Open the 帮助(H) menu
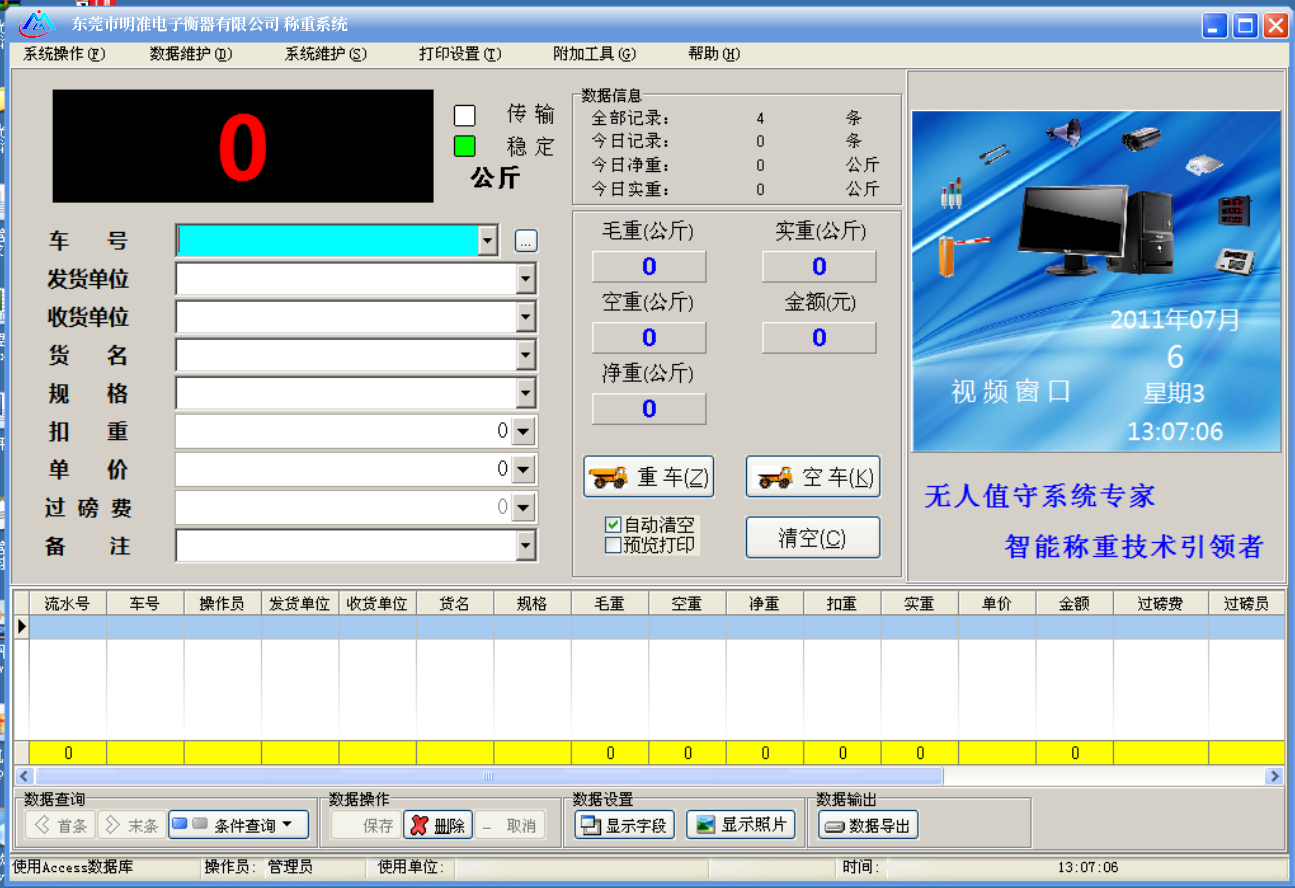Viewport: 1295px width, 888px height. point(714,54)
